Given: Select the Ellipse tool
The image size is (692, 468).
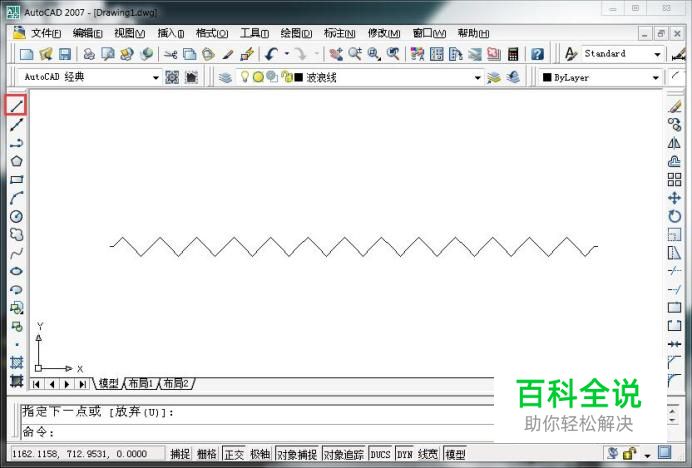Looking at the screenshot, I should click(16, 271).
